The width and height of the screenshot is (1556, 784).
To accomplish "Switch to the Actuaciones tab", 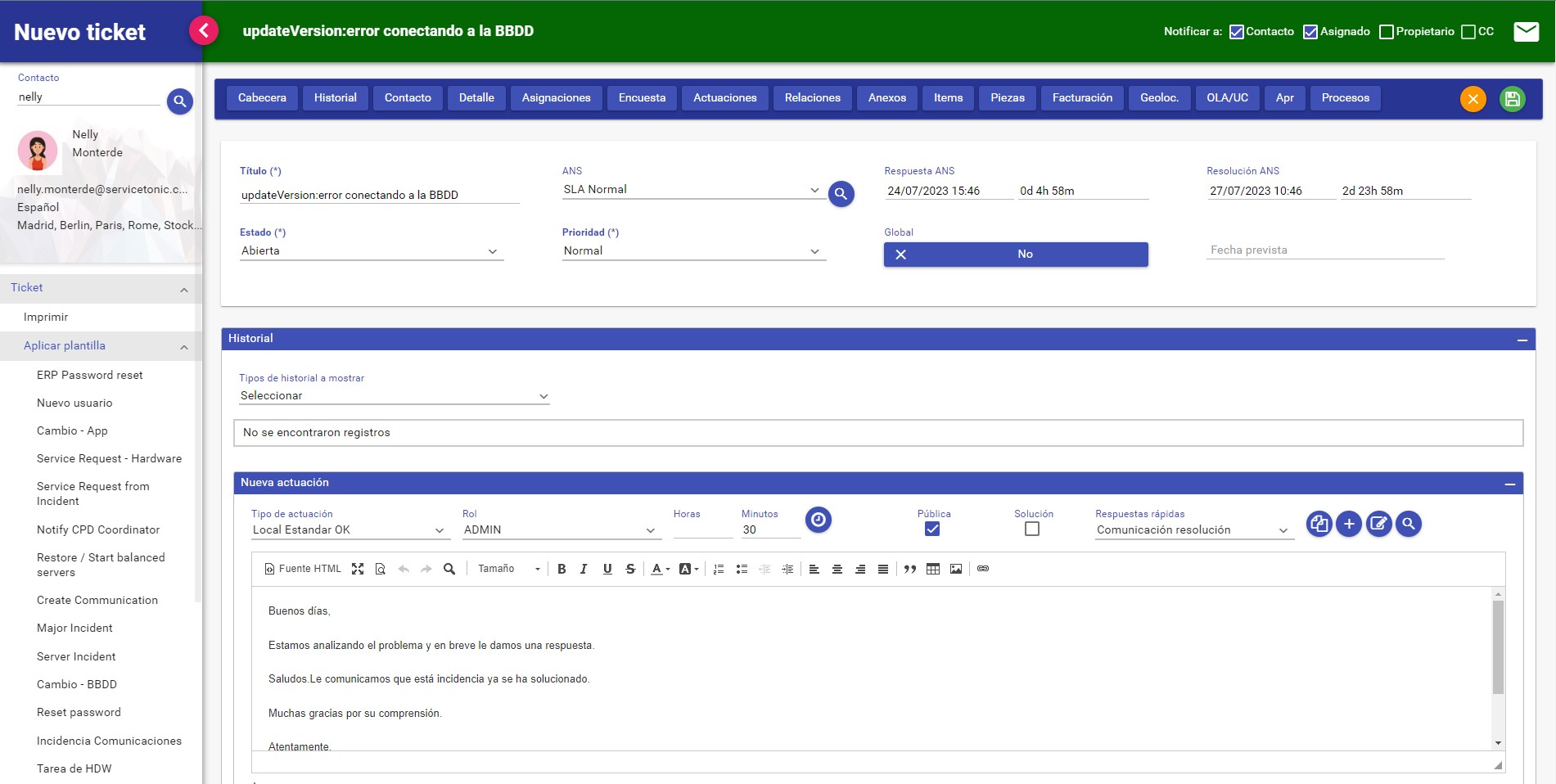I will click(724, 97).
